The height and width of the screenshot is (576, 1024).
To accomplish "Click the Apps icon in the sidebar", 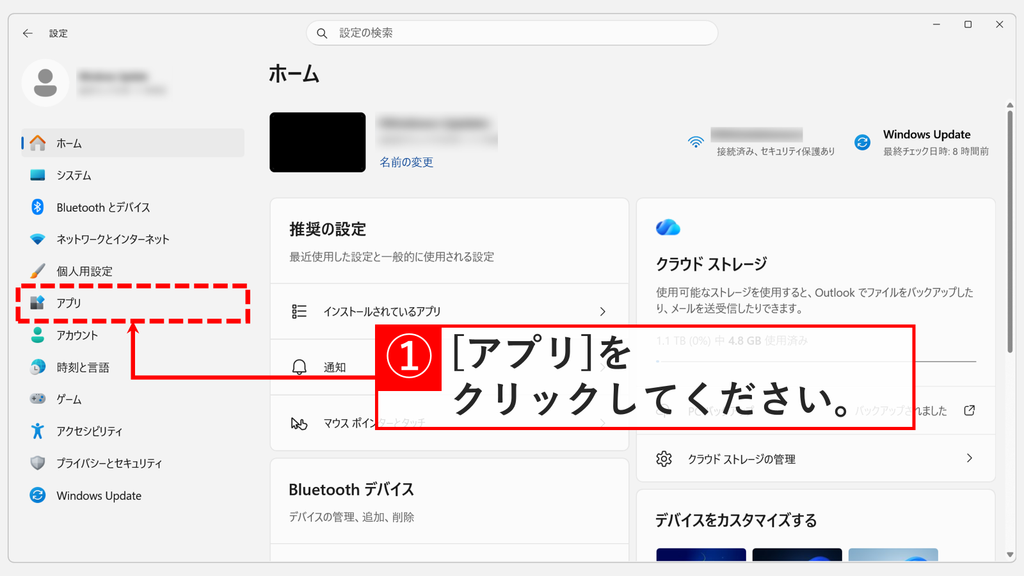I will pos(38,302).
